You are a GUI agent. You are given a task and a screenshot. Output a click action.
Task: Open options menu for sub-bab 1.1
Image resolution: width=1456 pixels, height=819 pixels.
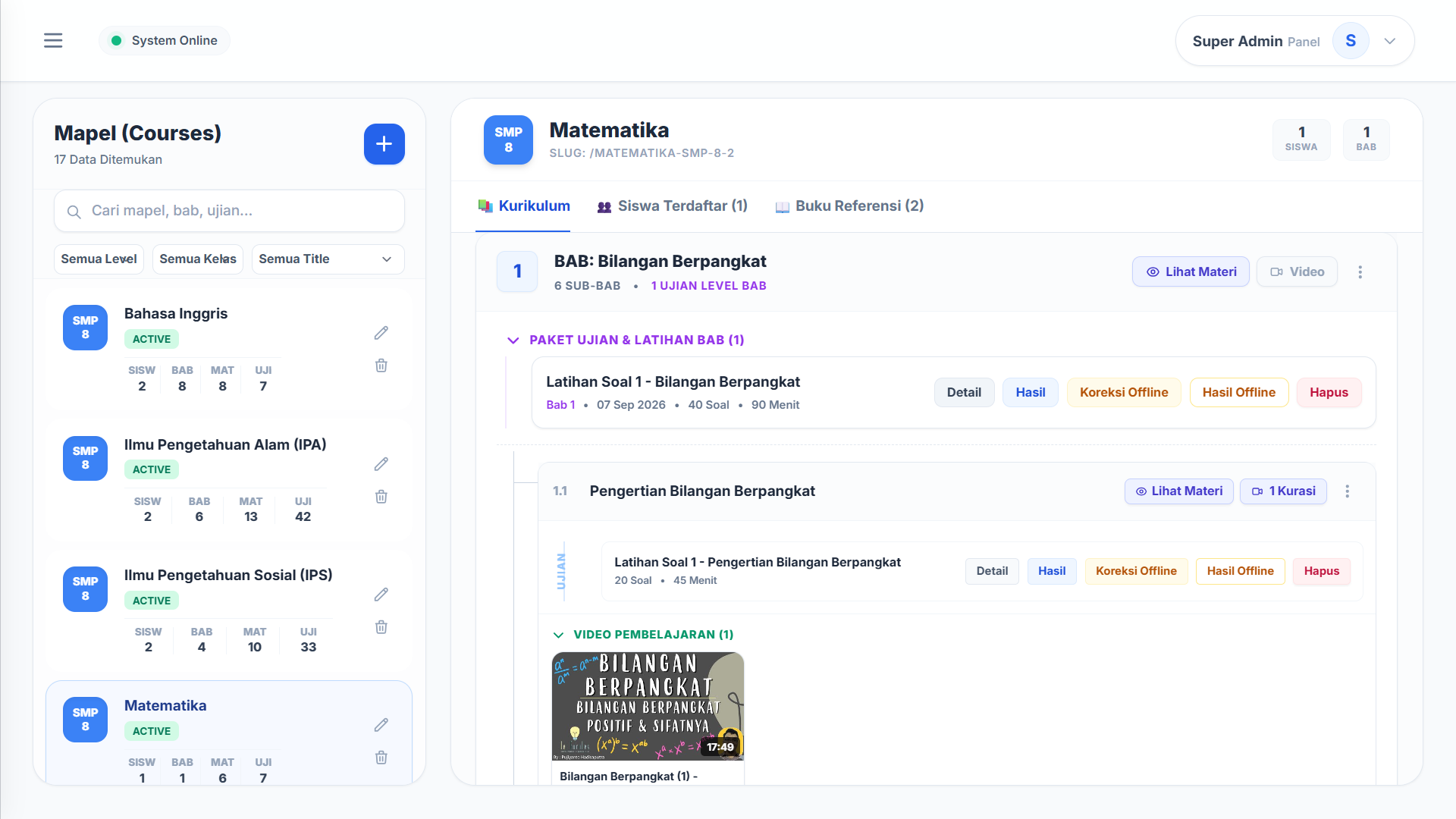(x=1348, y=491)
